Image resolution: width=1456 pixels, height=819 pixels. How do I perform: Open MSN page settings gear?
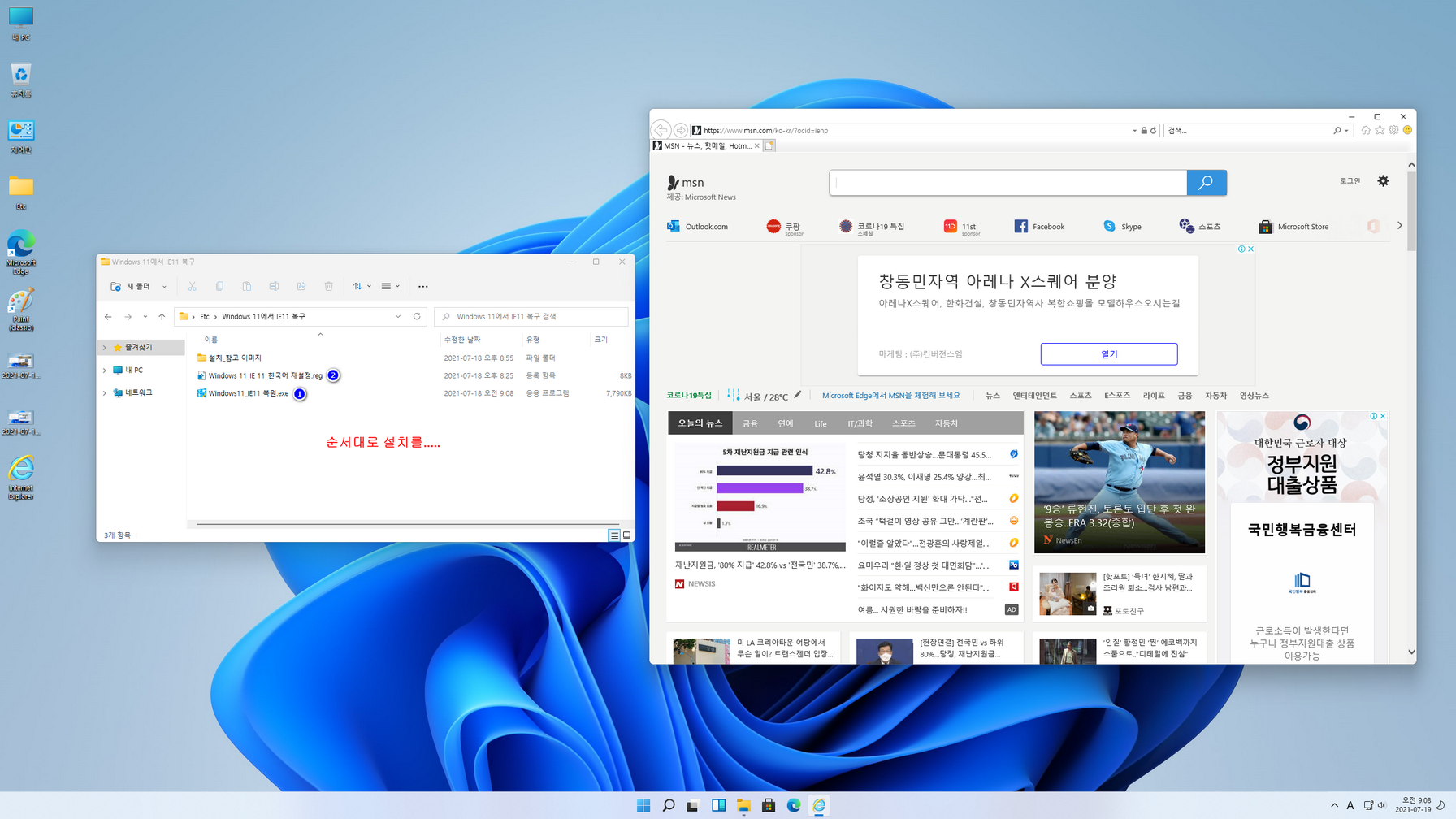click(x=1383, y=181)
